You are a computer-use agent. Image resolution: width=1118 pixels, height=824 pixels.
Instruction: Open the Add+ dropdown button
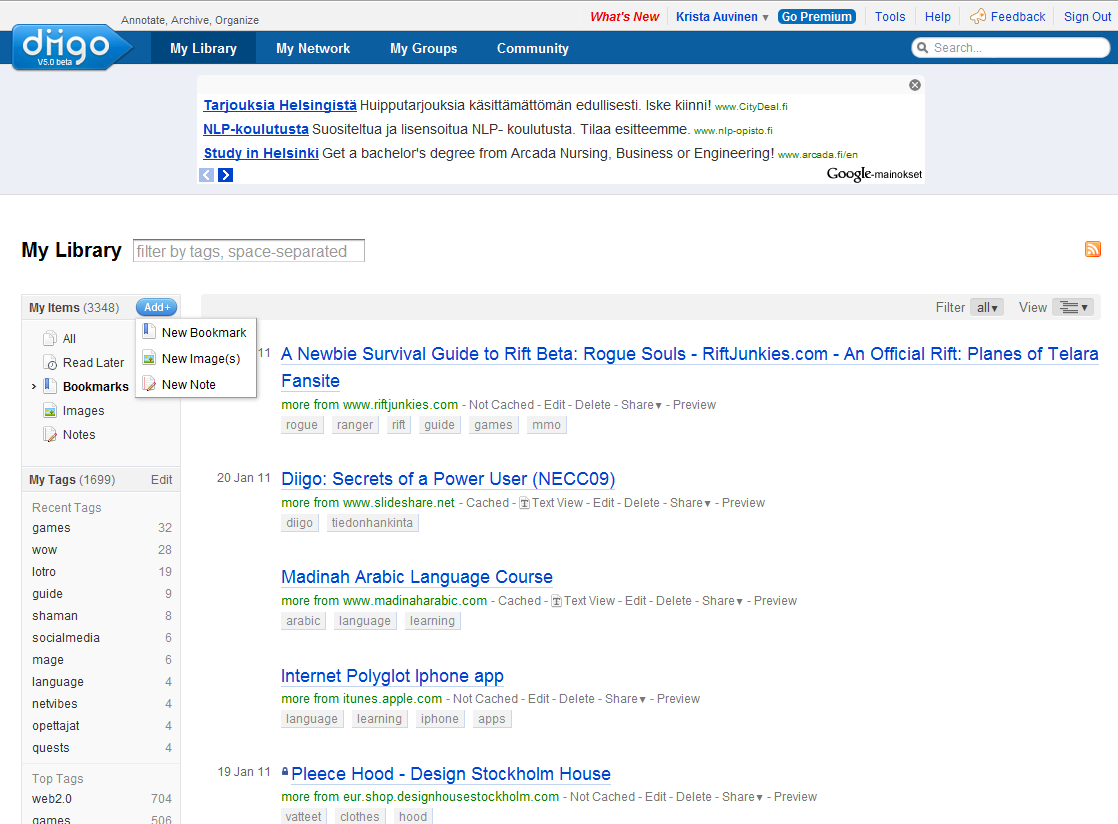point(157,307)
